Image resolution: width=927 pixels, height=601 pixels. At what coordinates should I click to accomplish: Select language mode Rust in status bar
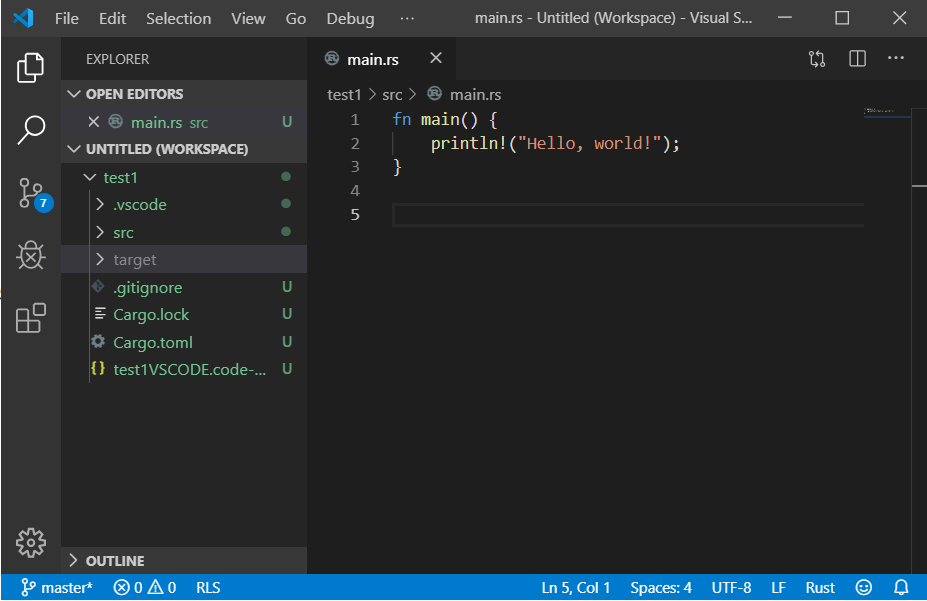click(x=820, y=587)
